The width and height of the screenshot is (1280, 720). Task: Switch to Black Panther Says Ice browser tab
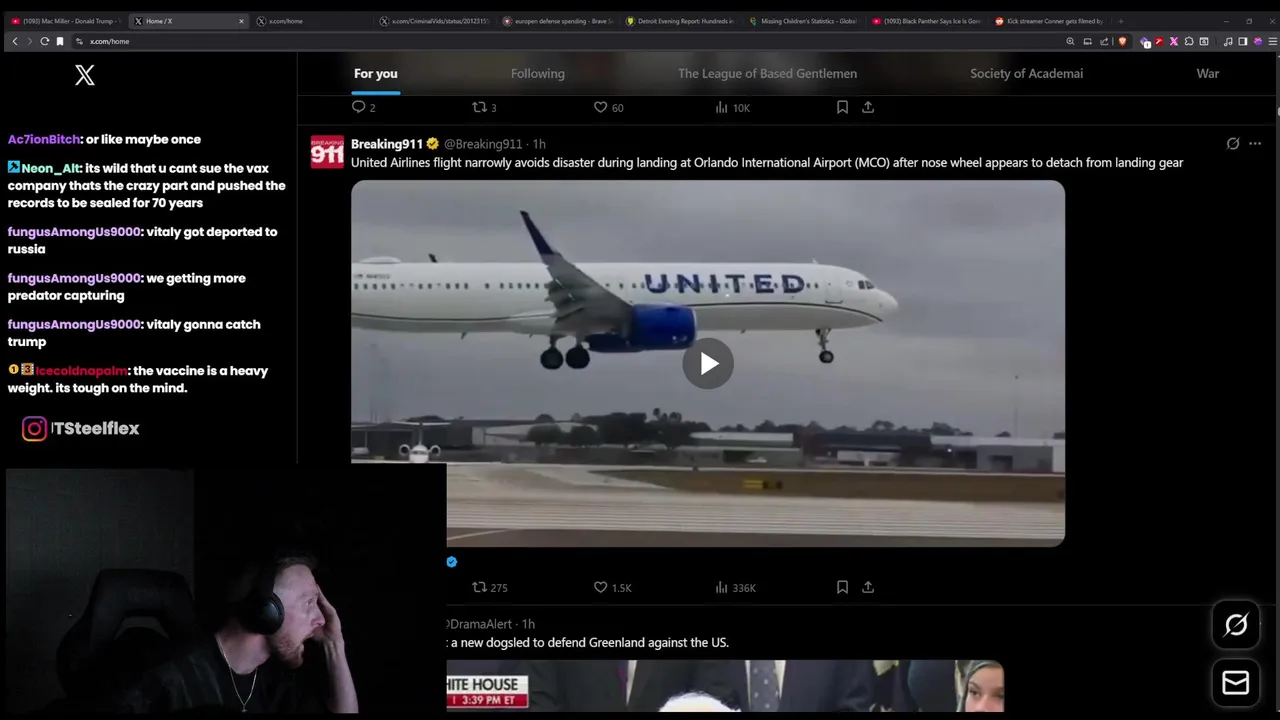click(x=925, y=21)
